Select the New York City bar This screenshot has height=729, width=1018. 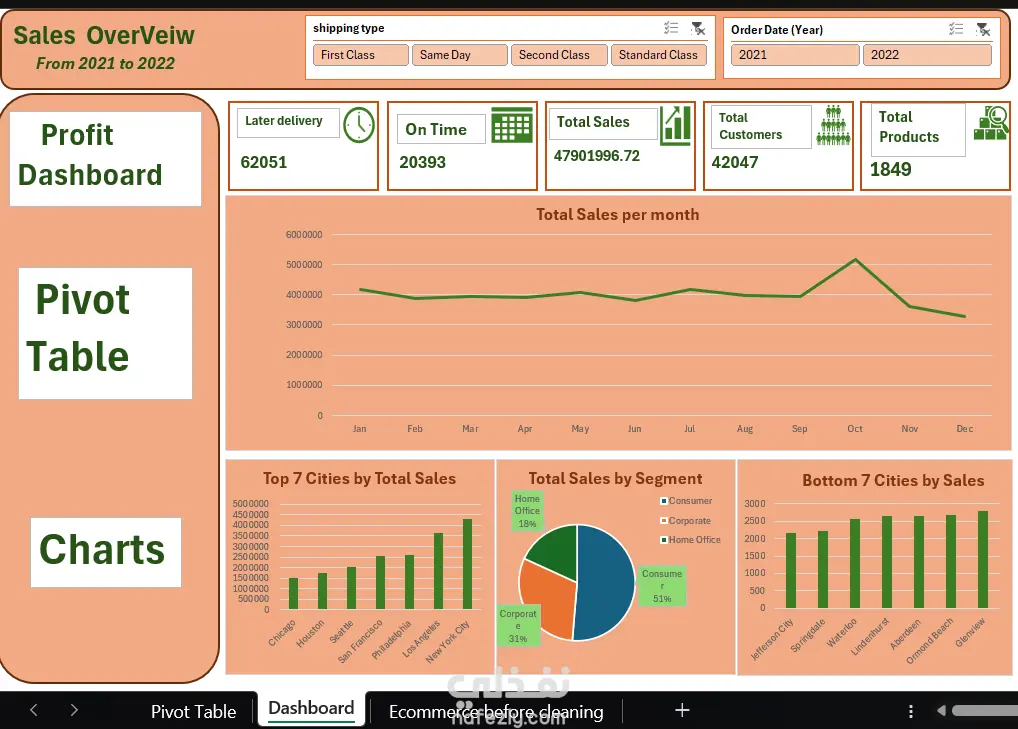(467, 563)
